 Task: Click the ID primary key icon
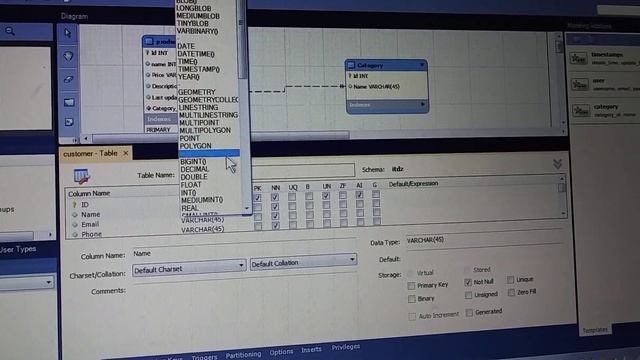point(74,204)
